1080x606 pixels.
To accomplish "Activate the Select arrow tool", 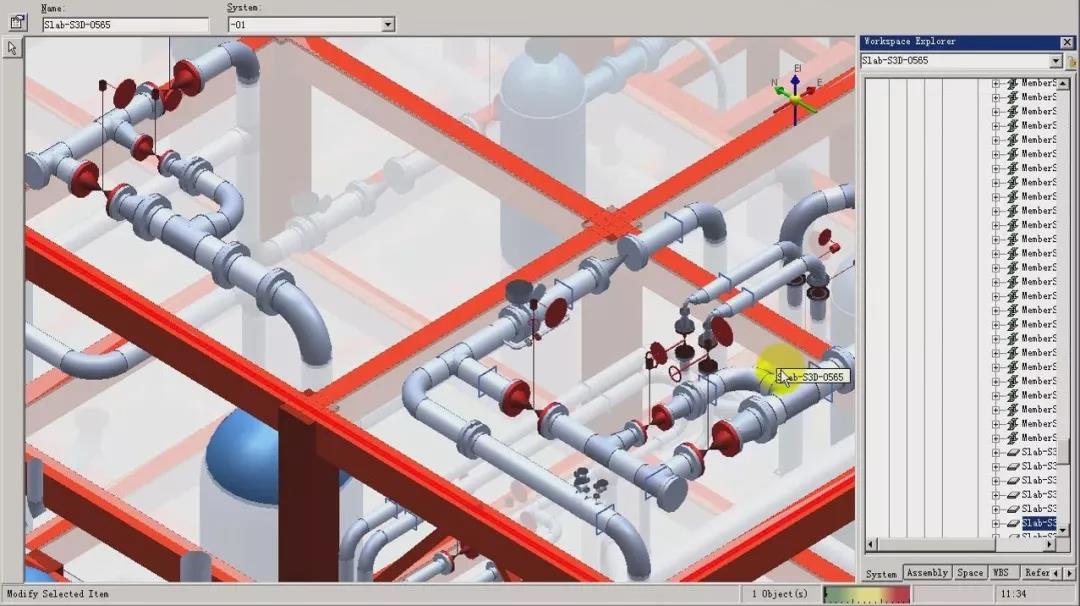I will pyautogui.click(x=13, y=48).
